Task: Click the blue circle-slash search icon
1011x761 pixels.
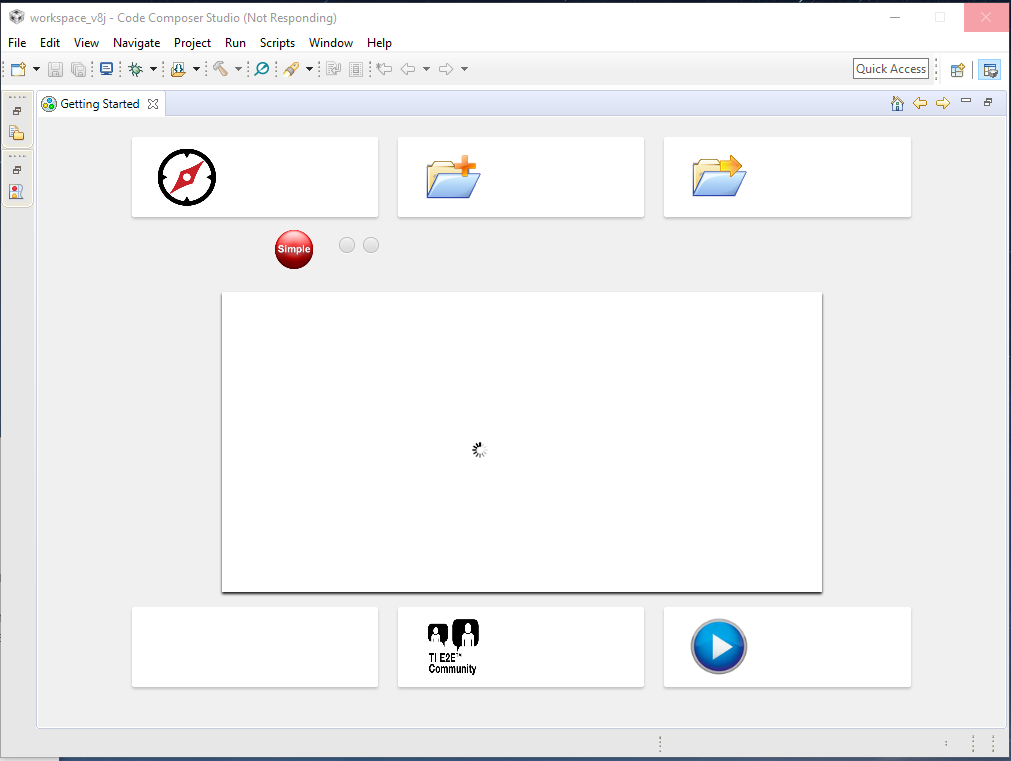Action: coord(262,69)
